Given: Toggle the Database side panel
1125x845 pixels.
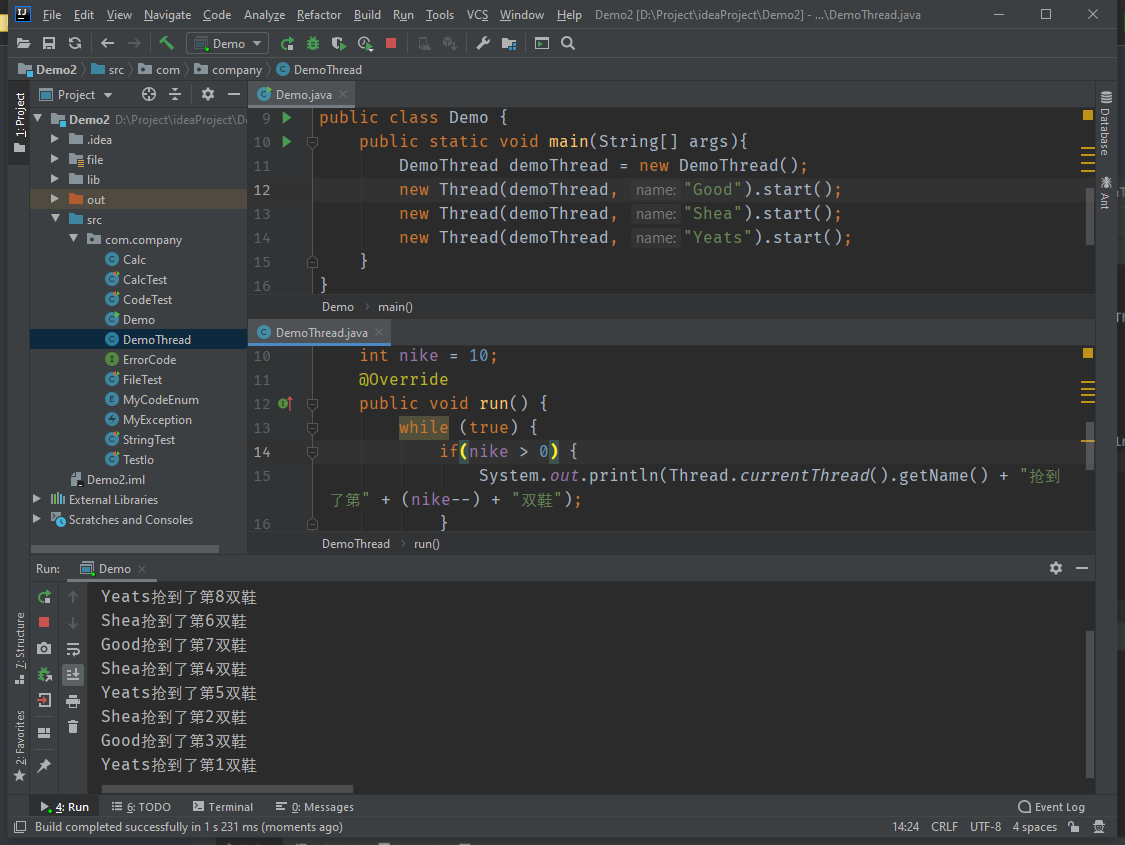Looking at the screenshot, I should [1106, 123].
